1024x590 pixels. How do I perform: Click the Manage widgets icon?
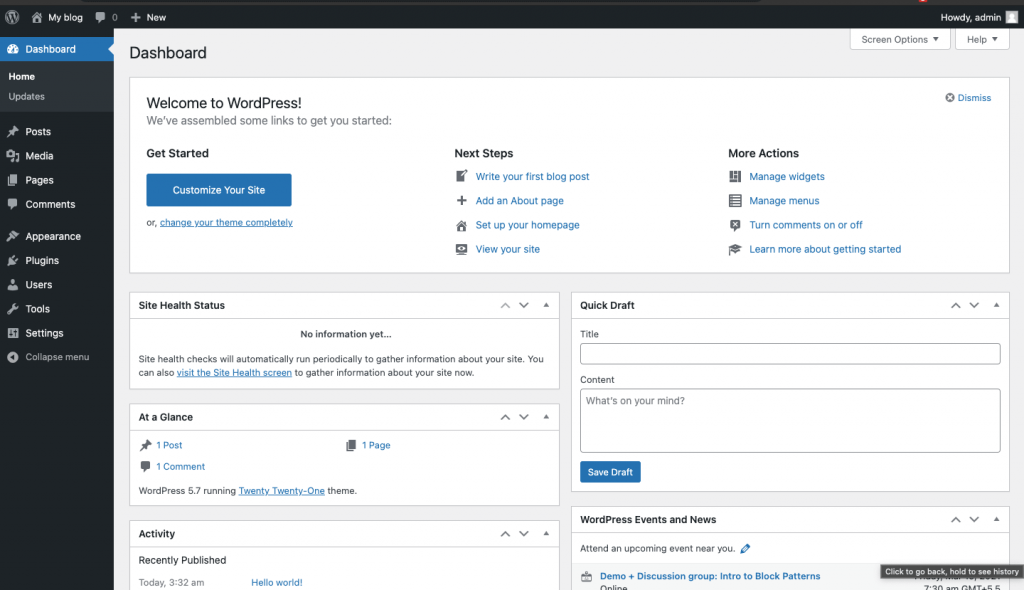point(735,176)
